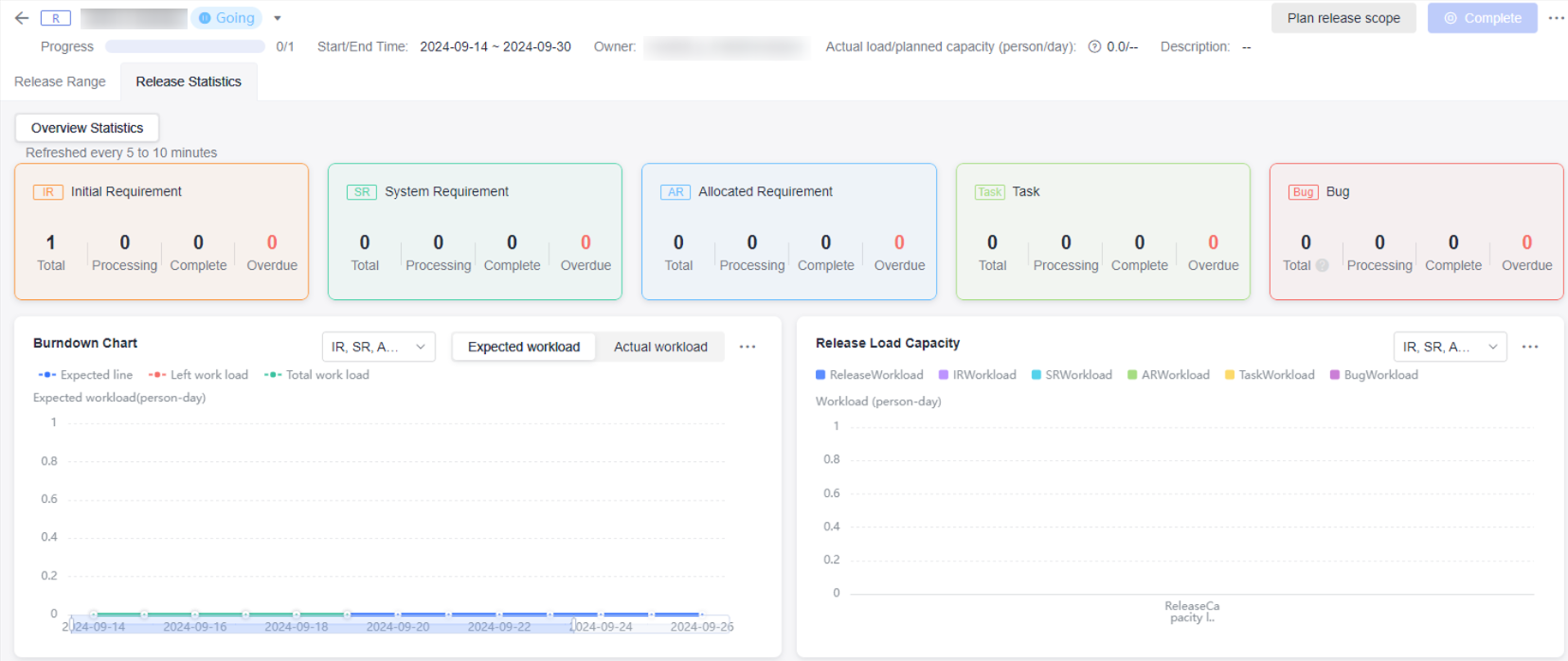Click the info icon next to Bug Total
1568x661 pixels.
pyautogui.click(x=1322, y=266)
